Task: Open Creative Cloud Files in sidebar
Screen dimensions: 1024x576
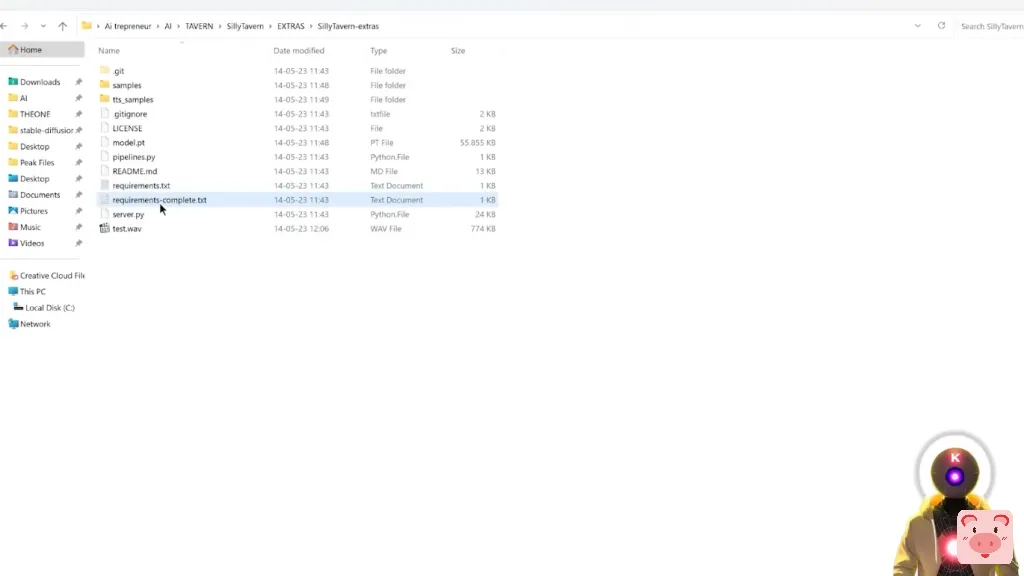Action: tap(52, 276)
